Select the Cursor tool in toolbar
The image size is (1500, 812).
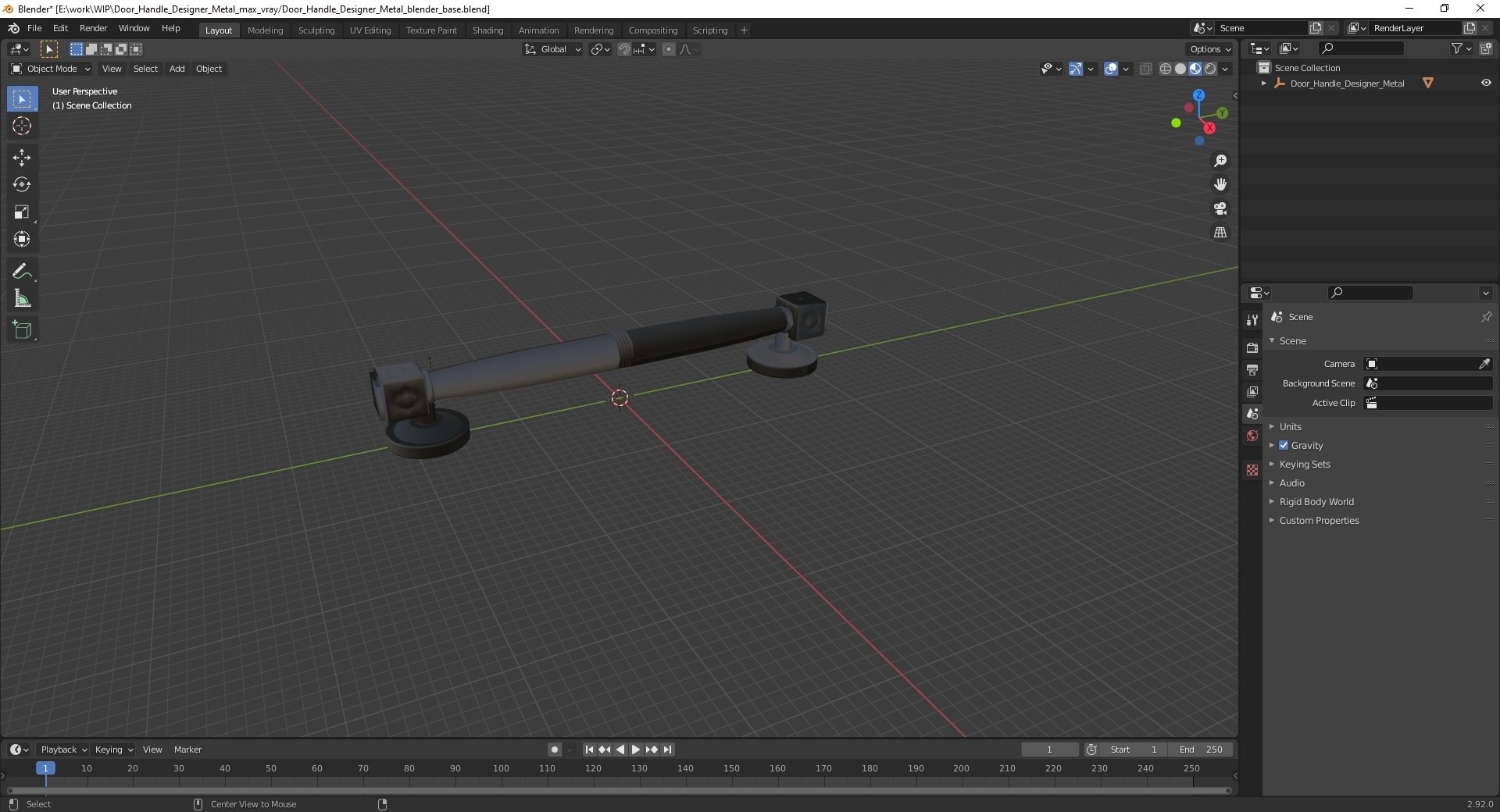point(22,126)
